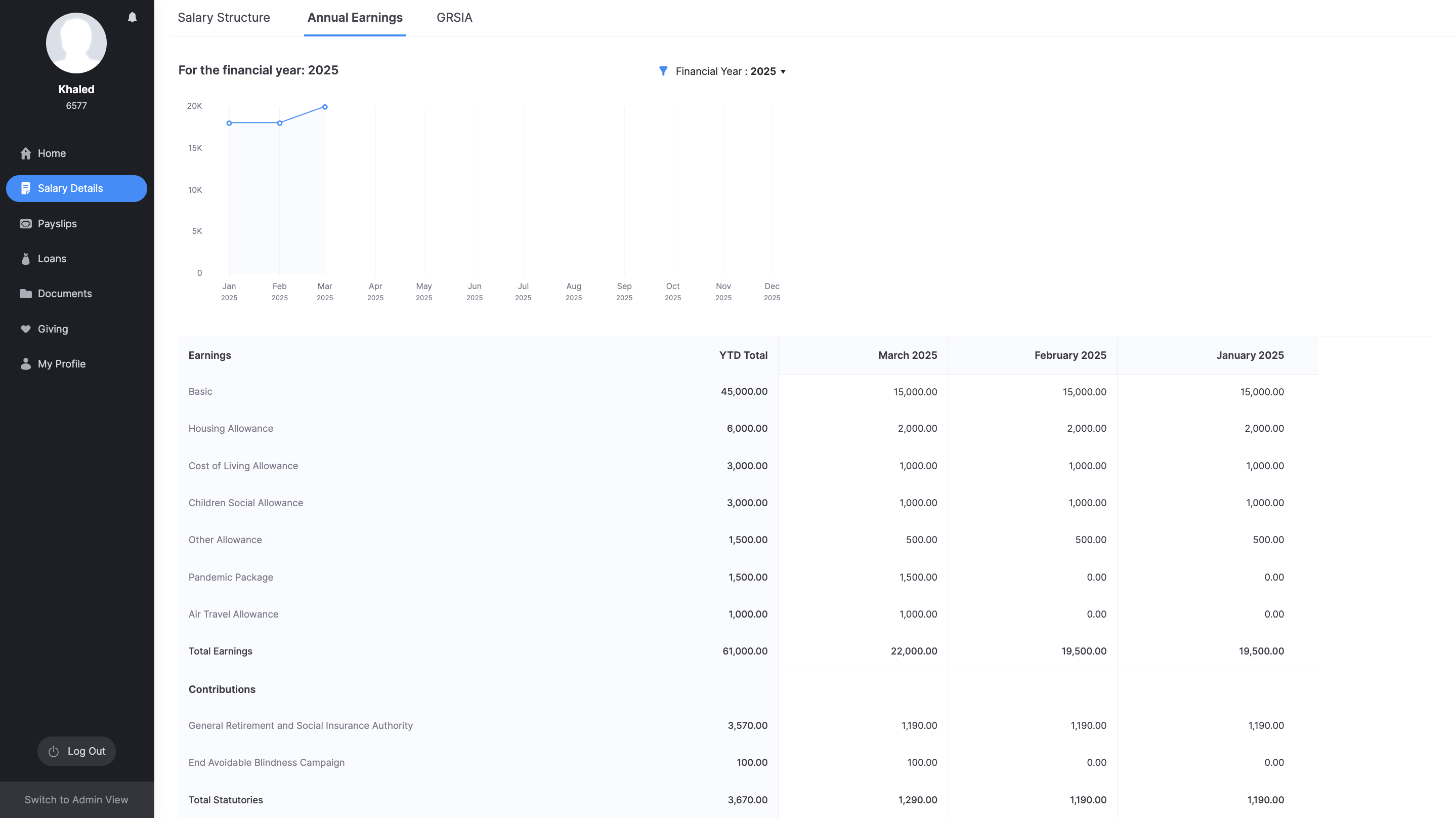Click Switch to Admin View
This screenshot has width=1456, height=818.
(x=76, y=799)
